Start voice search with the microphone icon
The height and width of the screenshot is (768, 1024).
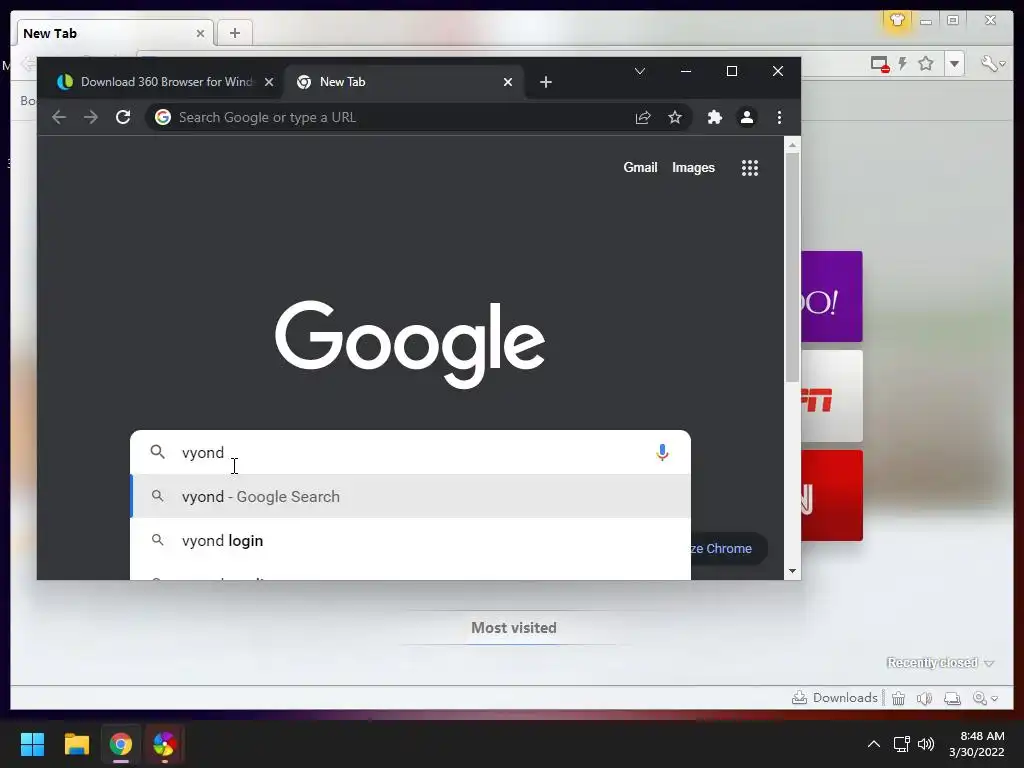coord(662,452)
